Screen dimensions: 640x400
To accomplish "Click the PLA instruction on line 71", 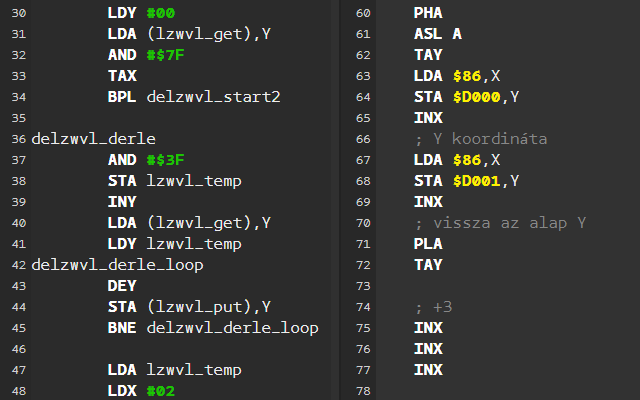I will [x=428, y=244].
